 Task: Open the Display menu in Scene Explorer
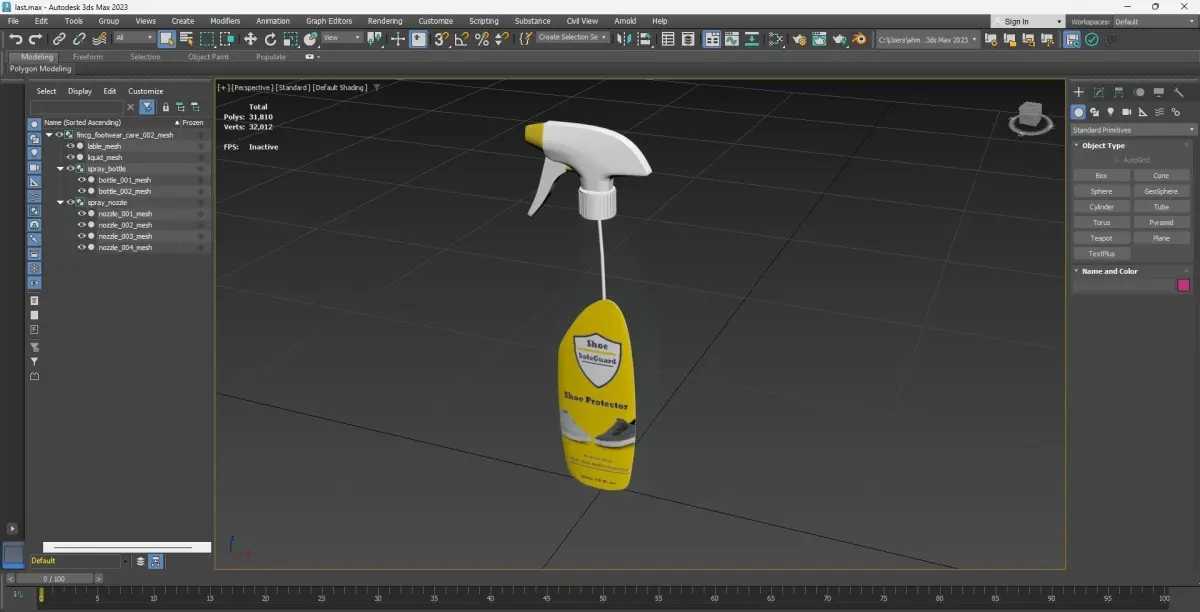(80, 91)
